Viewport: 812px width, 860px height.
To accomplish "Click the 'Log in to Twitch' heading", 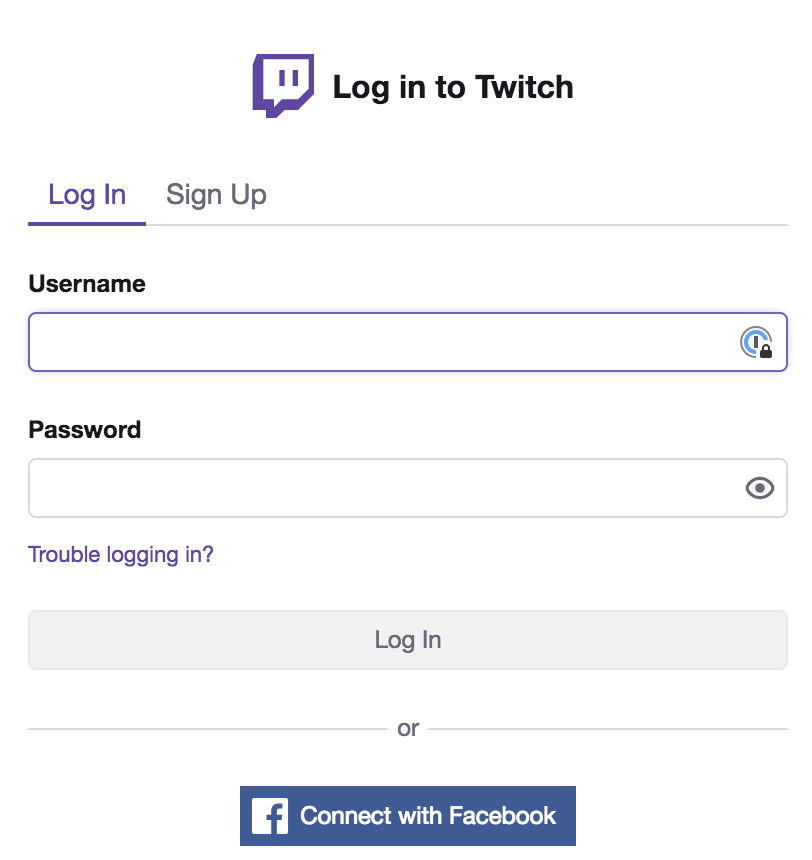I will (453, 87).
